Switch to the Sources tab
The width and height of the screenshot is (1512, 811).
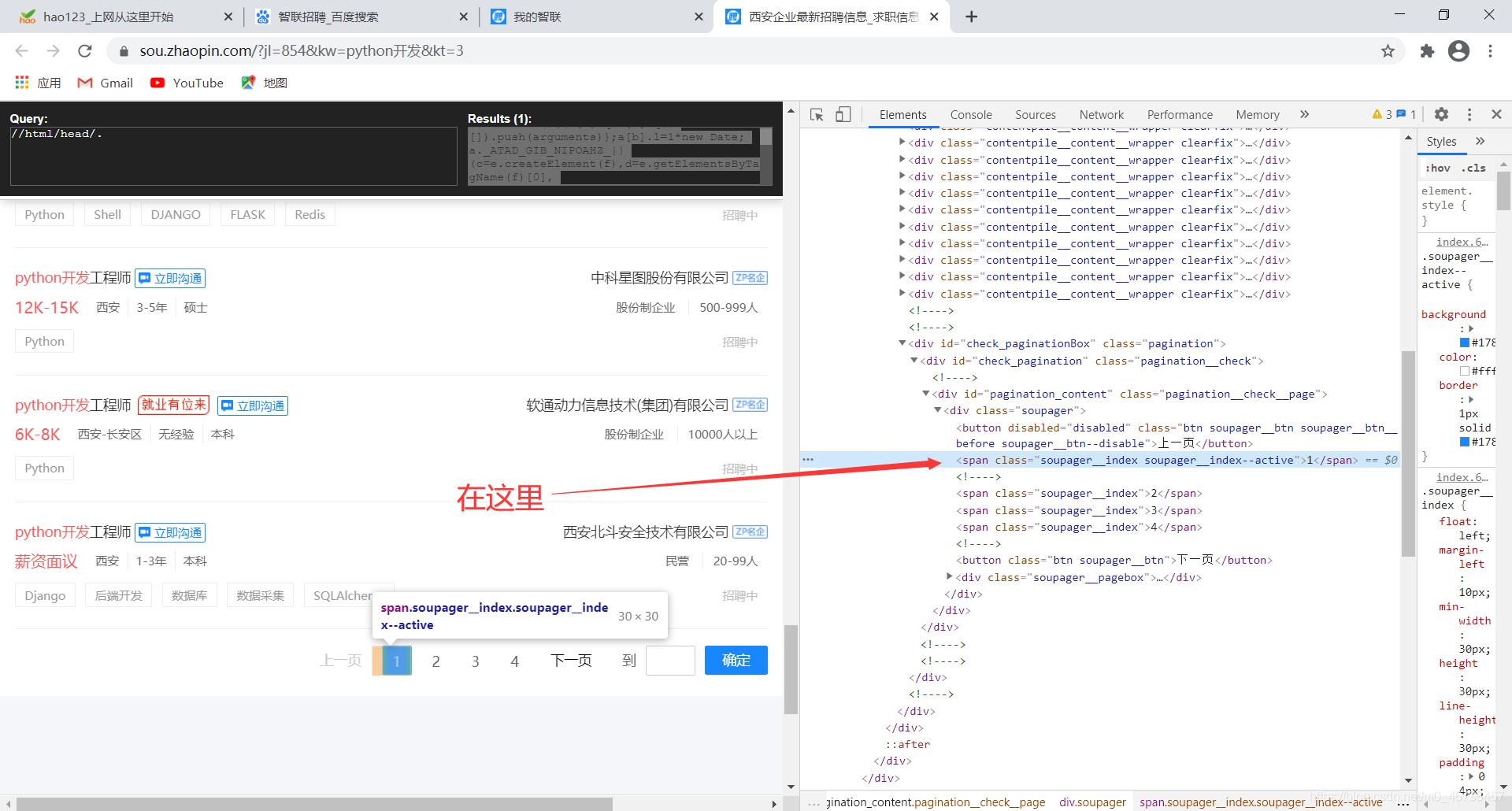1036,115
